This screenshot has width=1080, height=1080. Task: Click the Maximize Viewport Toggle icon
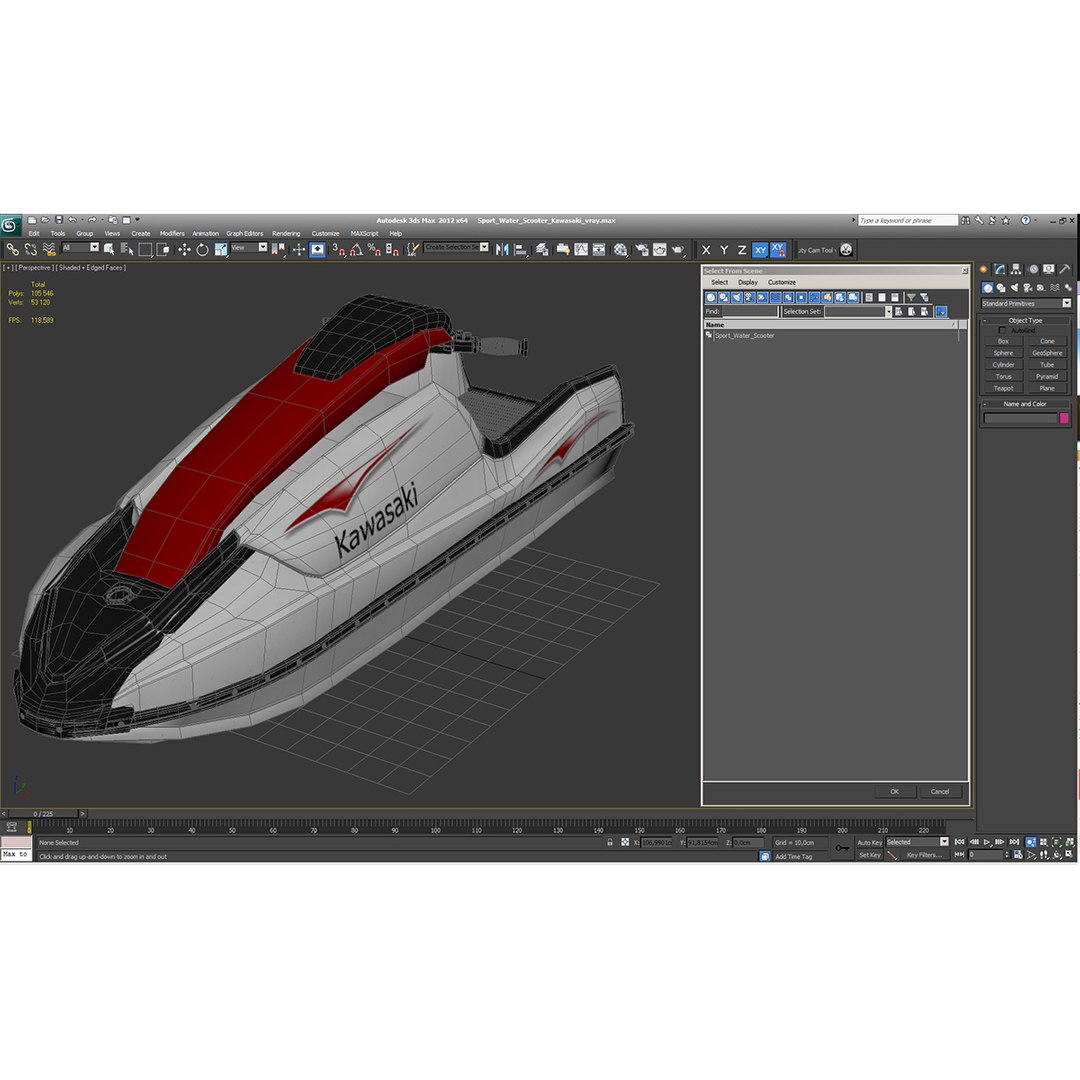(x=1069, y=855)
